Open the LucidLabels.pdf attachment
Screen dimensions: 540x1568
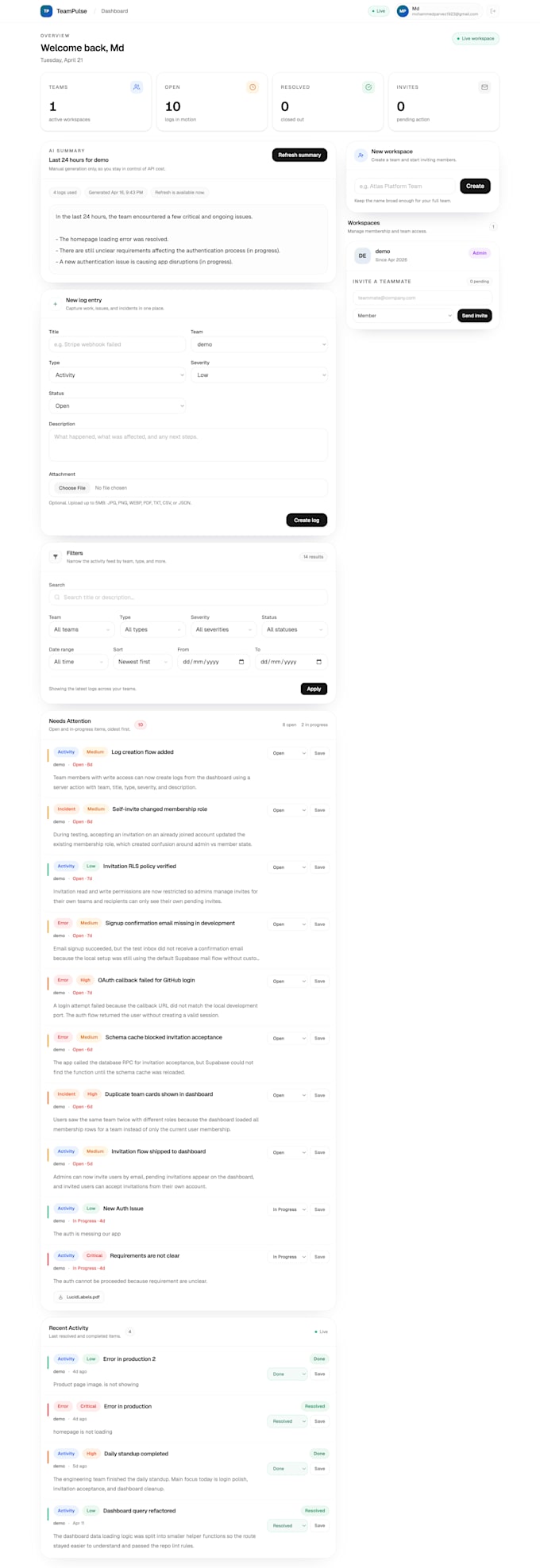click(x=79, y=1297)
